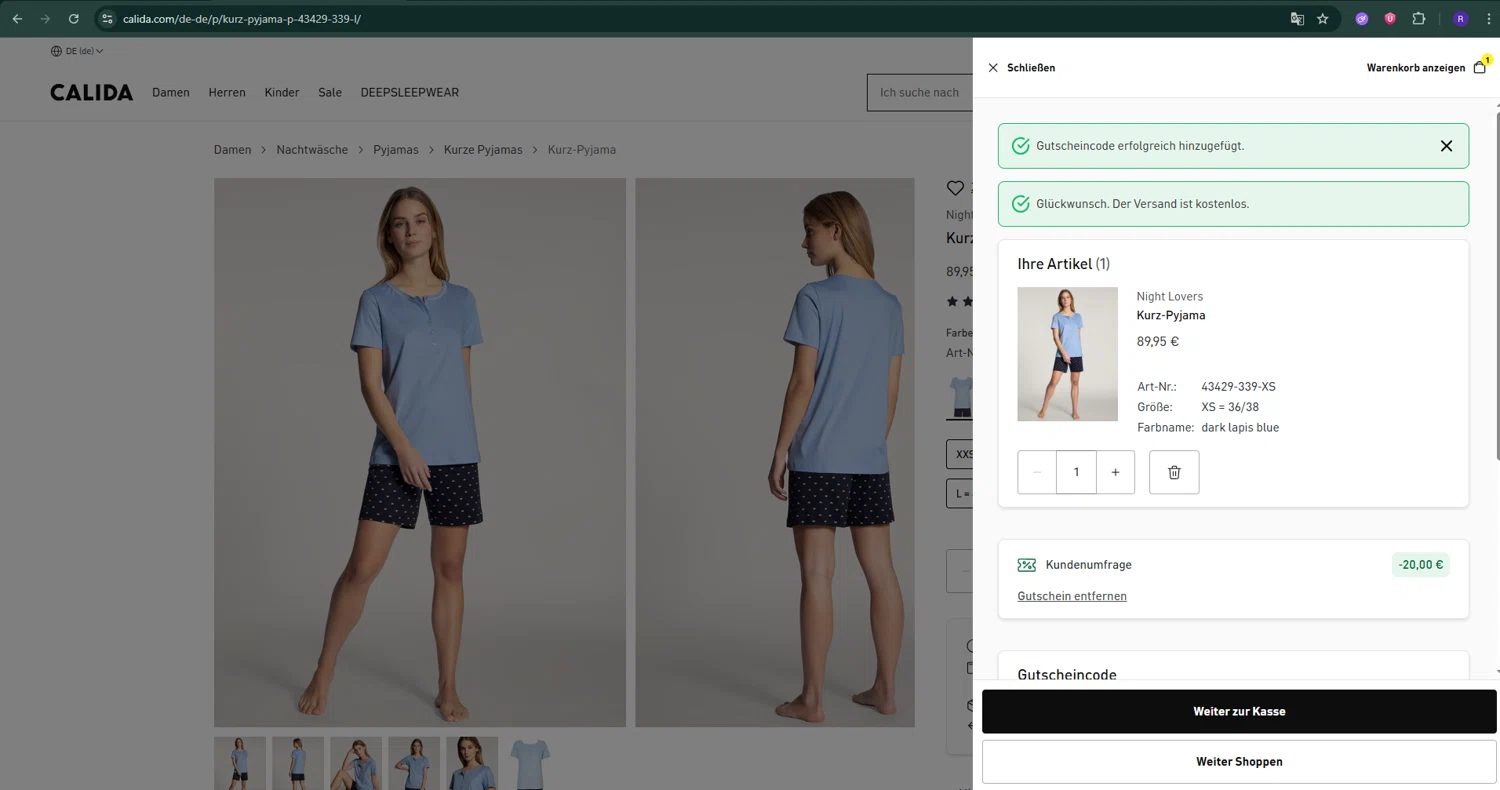The image size is (1500, 790).
Task: Select the plain blue shirt-only thumbnail
Action: pyautogui.click(x=530, y=764)
